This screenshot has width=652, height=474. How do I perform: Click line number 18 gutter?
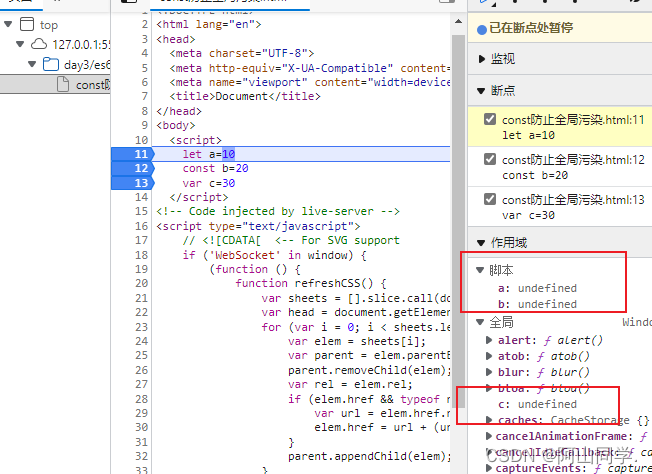(x=141, y=255)
